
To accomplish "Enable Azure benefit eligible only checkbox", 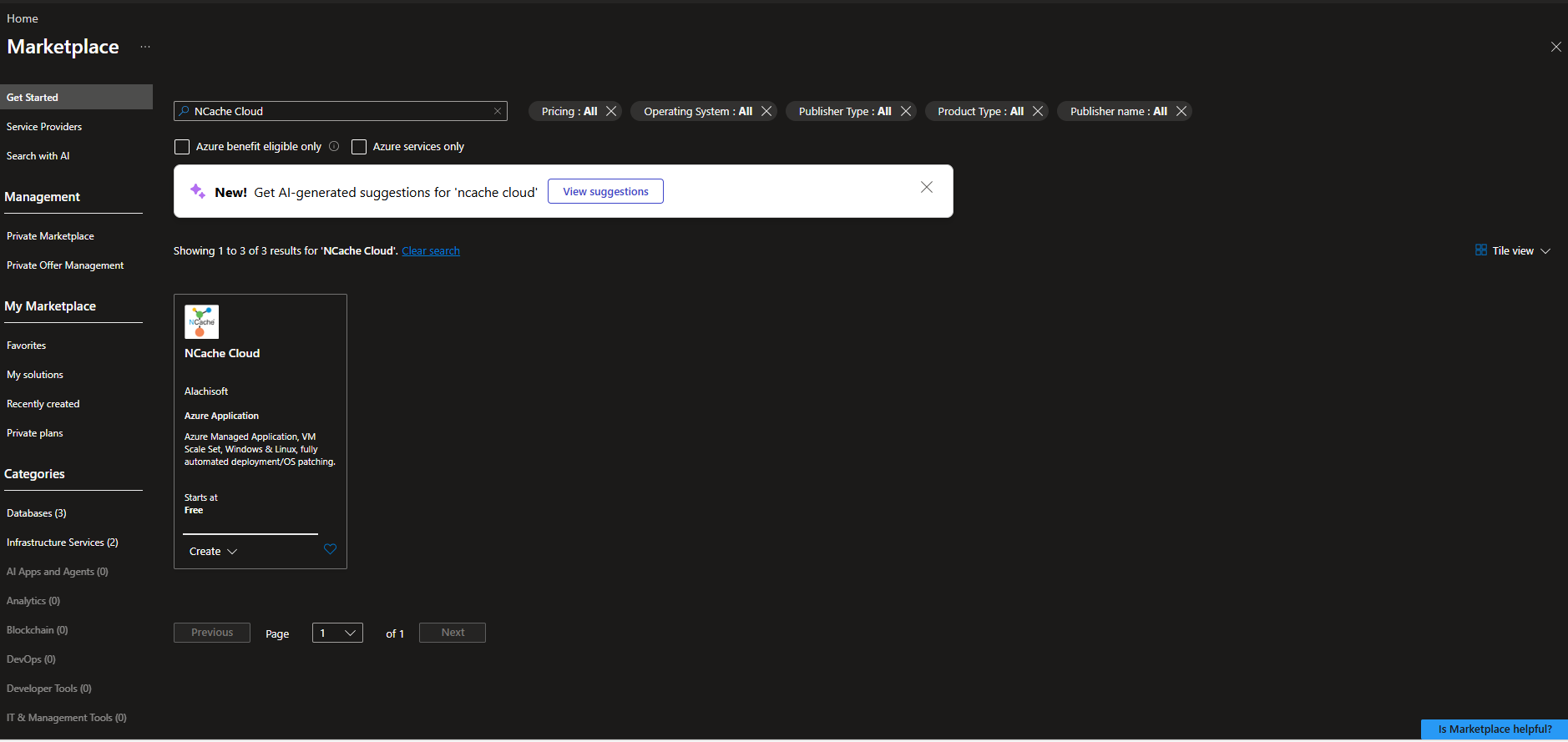I will tap(182, 147).
